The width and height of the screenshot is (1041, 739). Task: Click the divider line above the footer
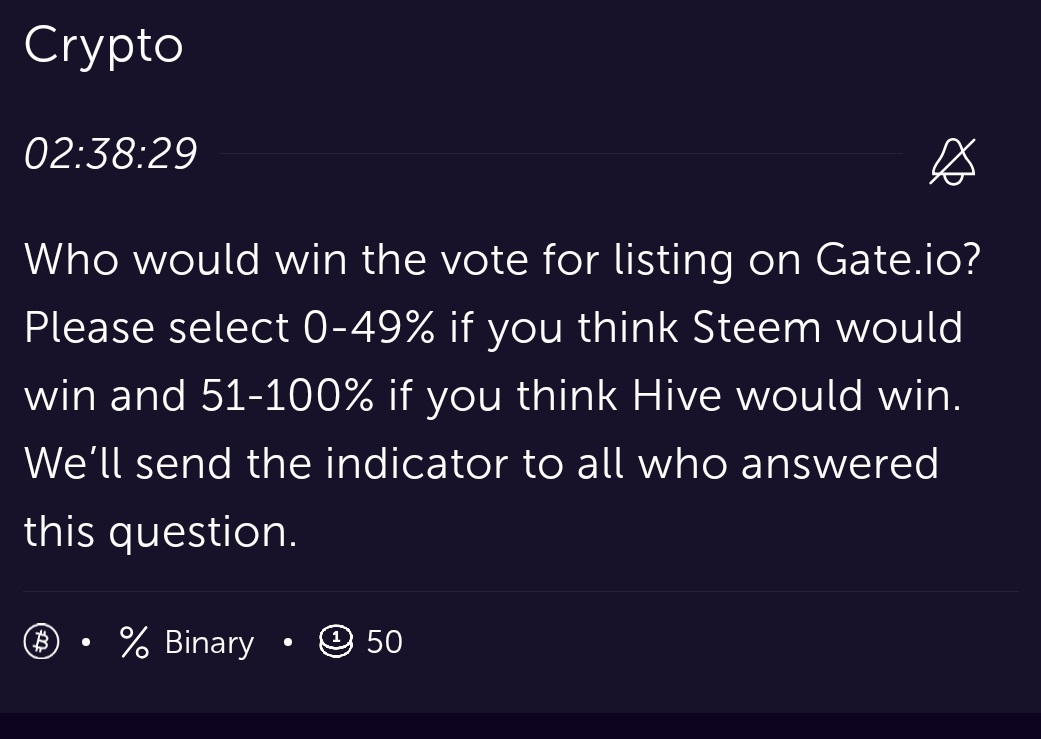tap(520, 591)
